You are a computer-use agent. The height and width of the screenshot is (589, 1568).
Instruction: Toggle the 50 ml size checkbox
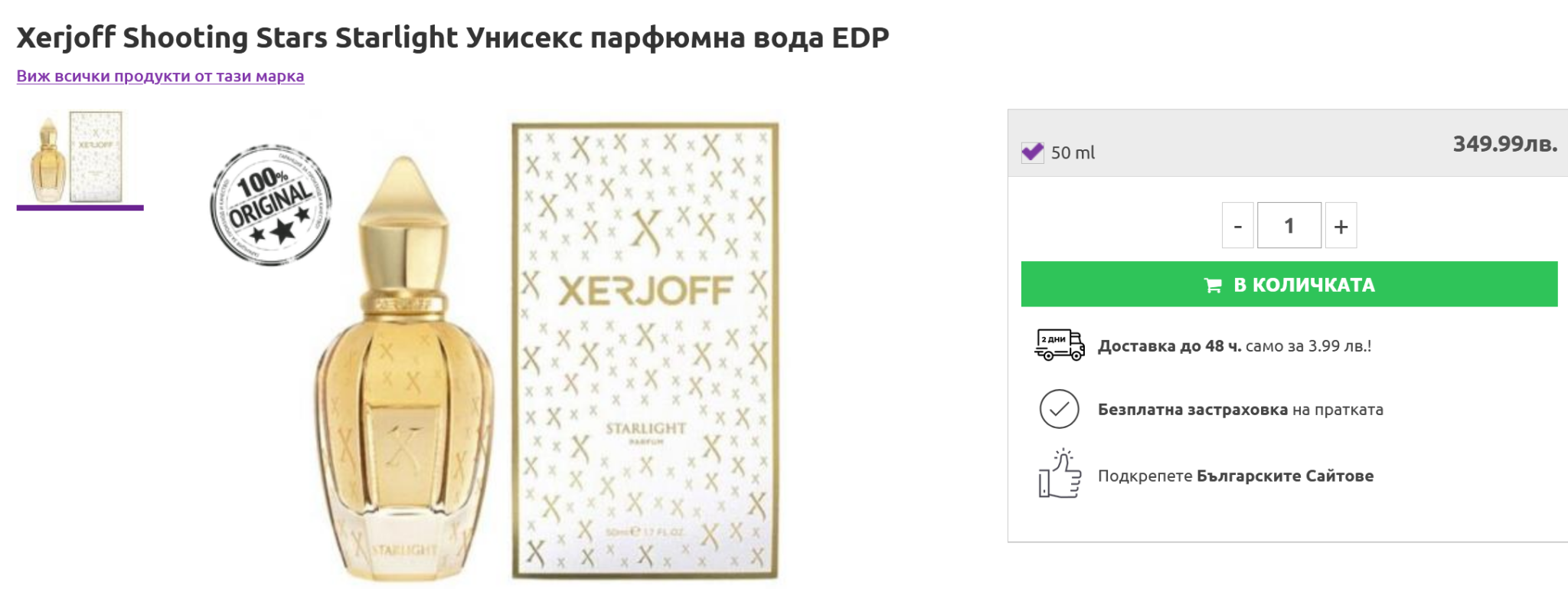[x=1032, y=152]
